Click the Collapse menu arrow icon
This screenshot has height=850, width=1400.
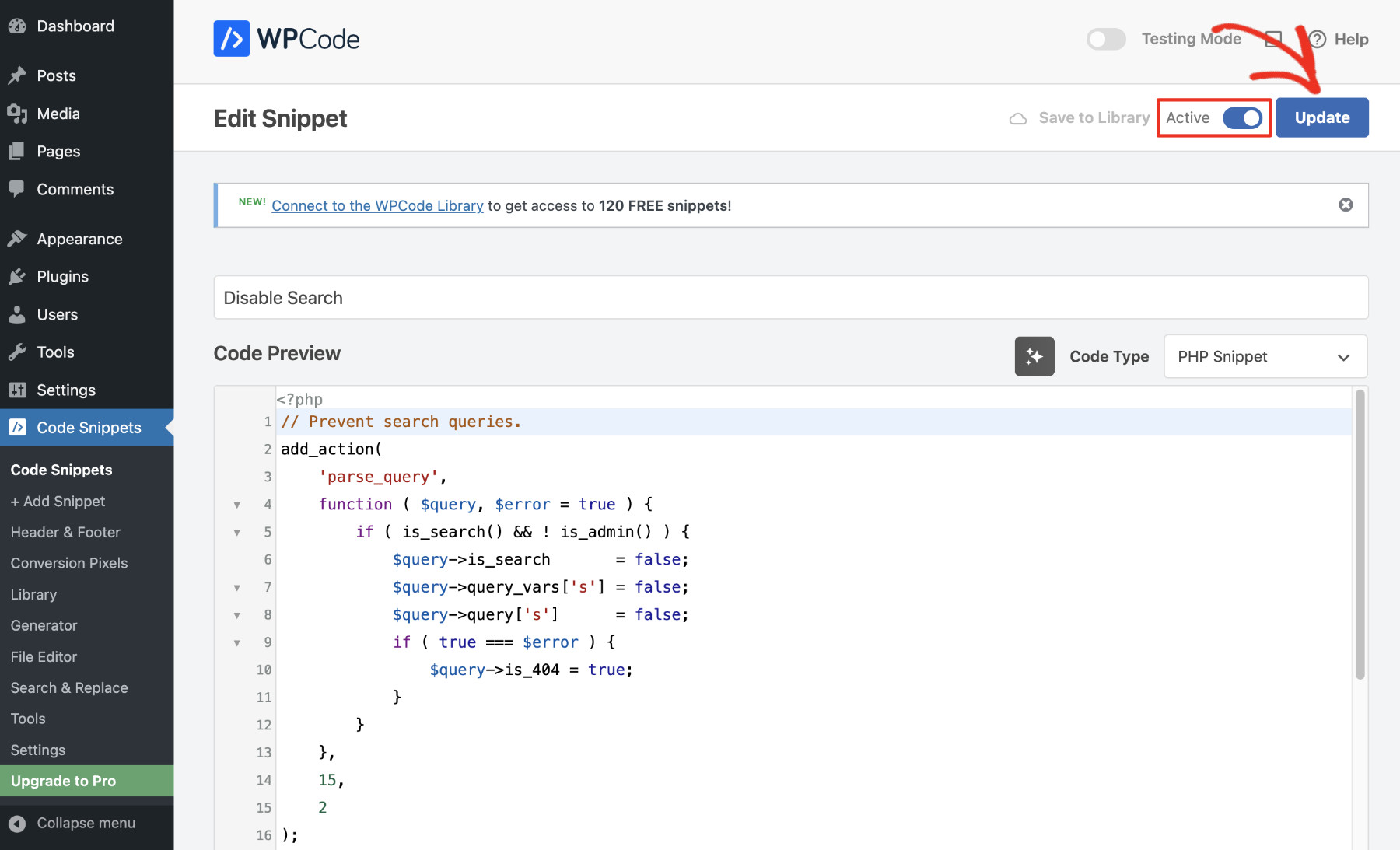coord(17,823)
